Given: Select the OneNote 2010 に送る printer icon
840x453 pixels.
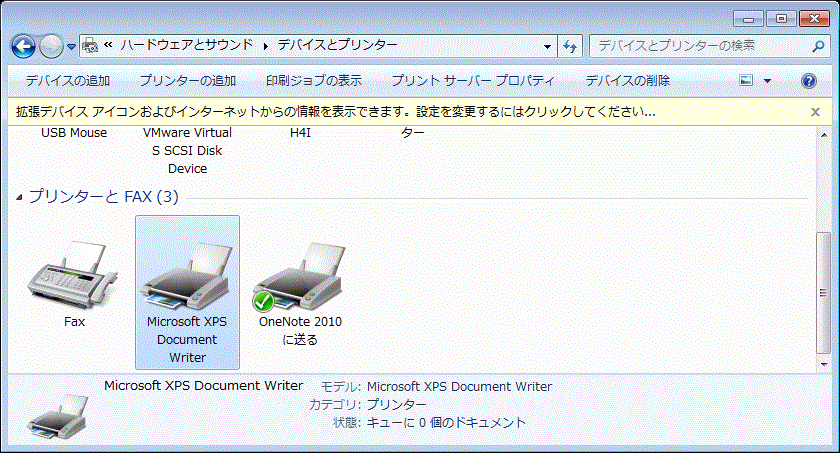Looking at the screenshot, I should click(x=300, y=276).
